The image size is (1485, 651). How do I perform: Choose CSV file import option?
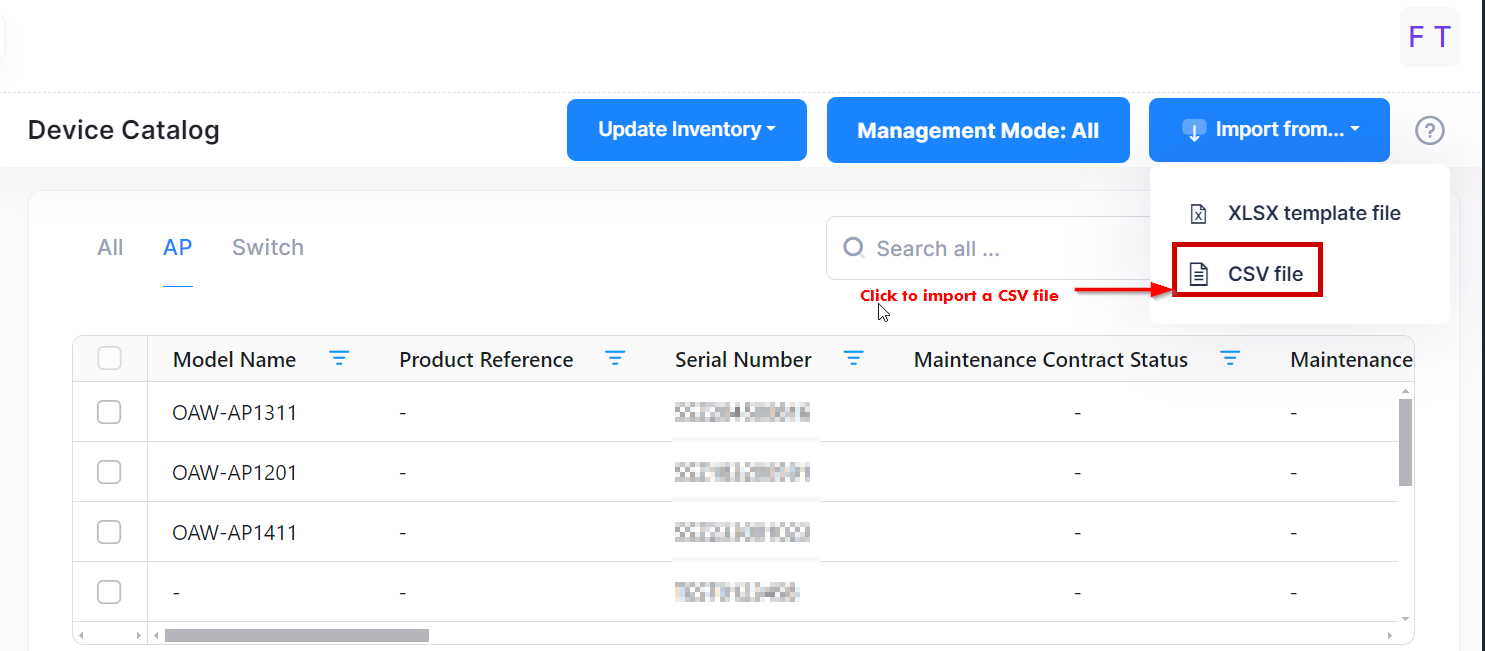coord(1264,274)
